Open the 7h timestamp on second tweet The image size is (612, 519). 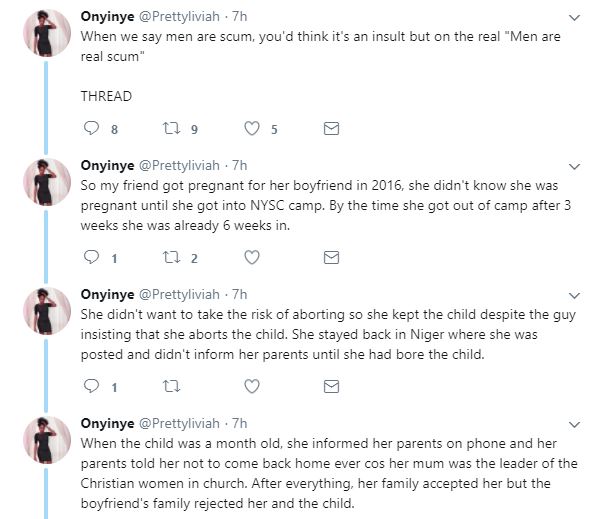pos(240,165)
